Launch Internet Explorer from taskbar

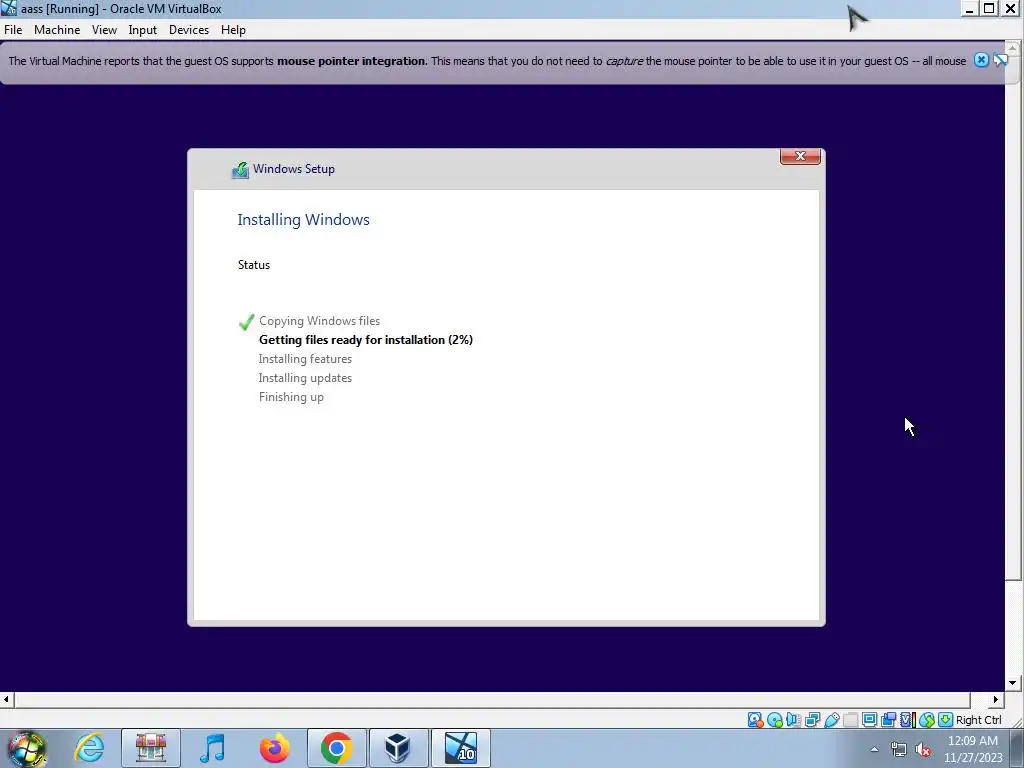[89, 748]
